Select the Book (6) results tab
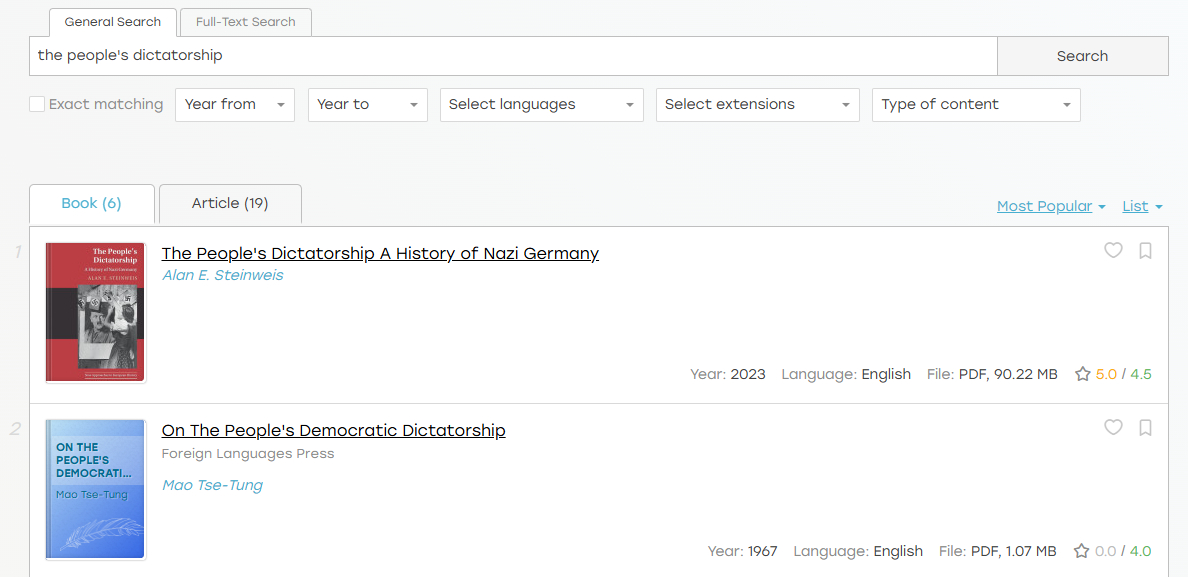This screenshot has width=1188, height=577. click(x=92, y=204)
